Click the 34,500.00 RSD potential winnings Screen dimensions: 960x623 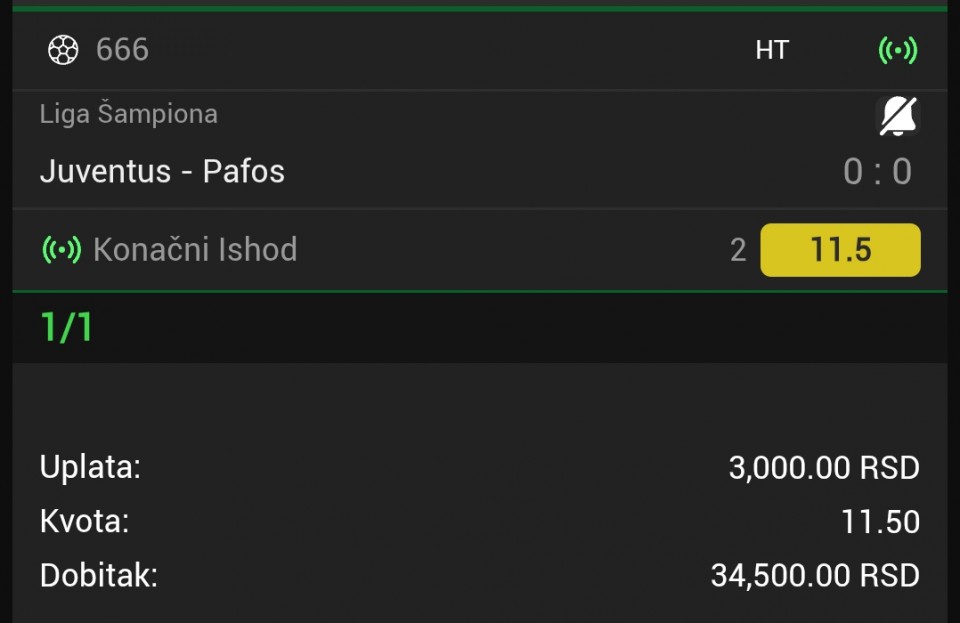(814, 575)
